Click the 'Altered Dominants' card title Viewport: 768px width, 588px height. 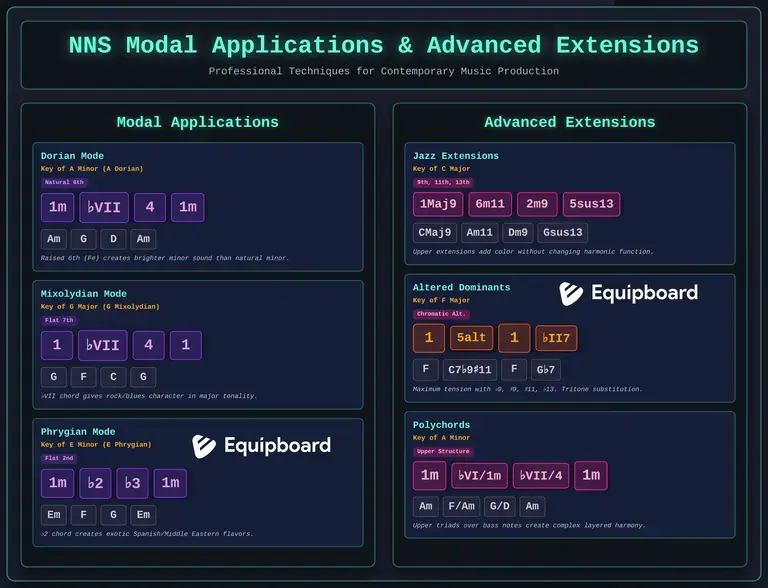(x=461, y=288)
